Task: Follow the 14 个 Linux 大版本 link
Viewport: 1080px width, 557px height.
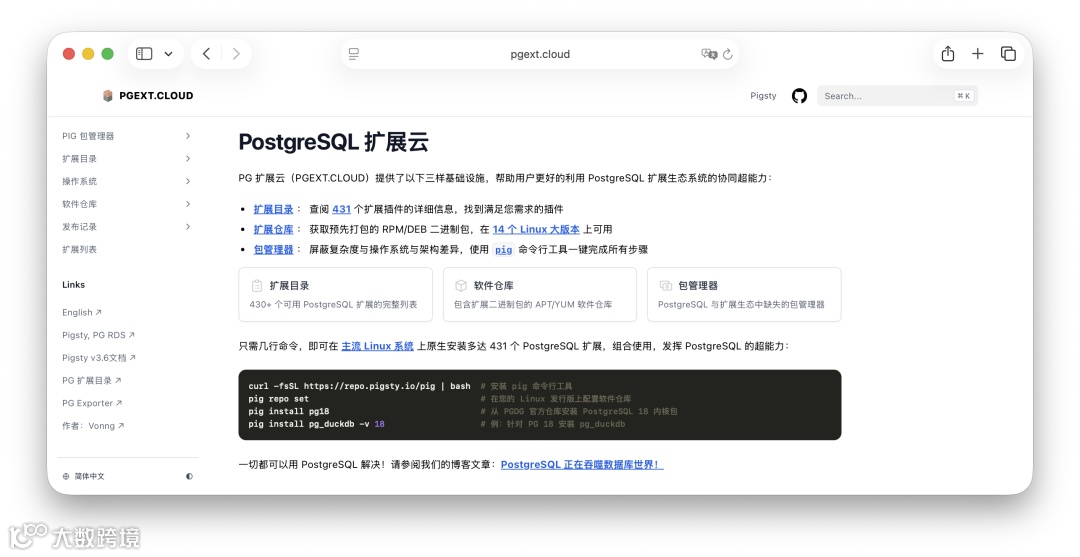Action: [536, 229]
